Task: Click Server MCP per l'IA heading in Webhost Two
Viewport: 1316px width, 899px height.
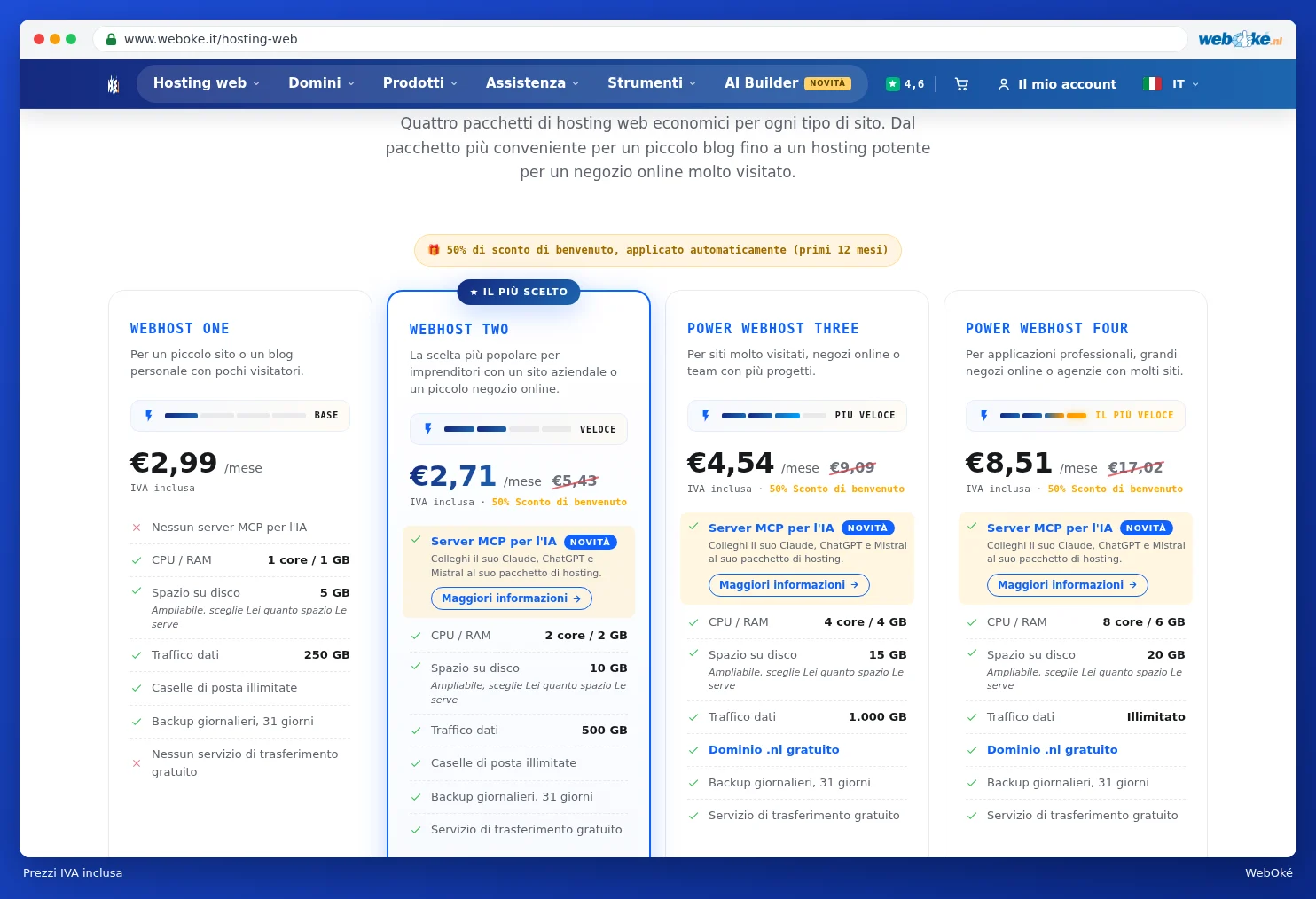Action: click(494, 542)
